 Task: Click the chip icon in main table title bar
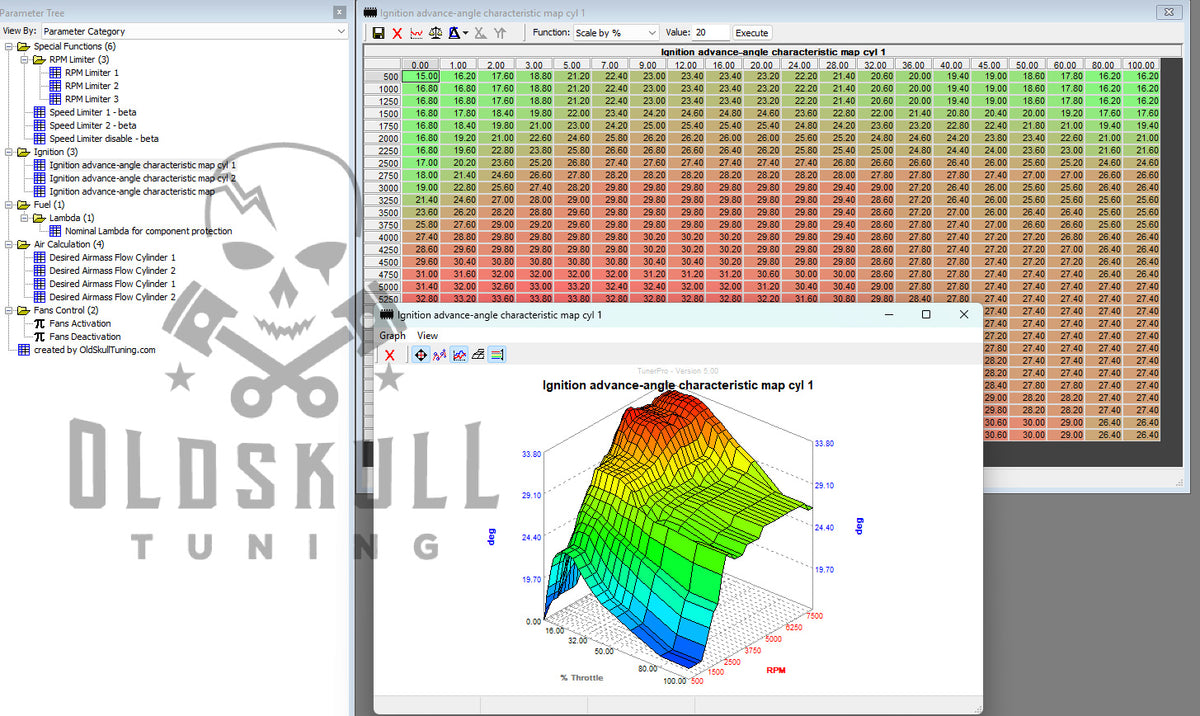pos(369,12)
